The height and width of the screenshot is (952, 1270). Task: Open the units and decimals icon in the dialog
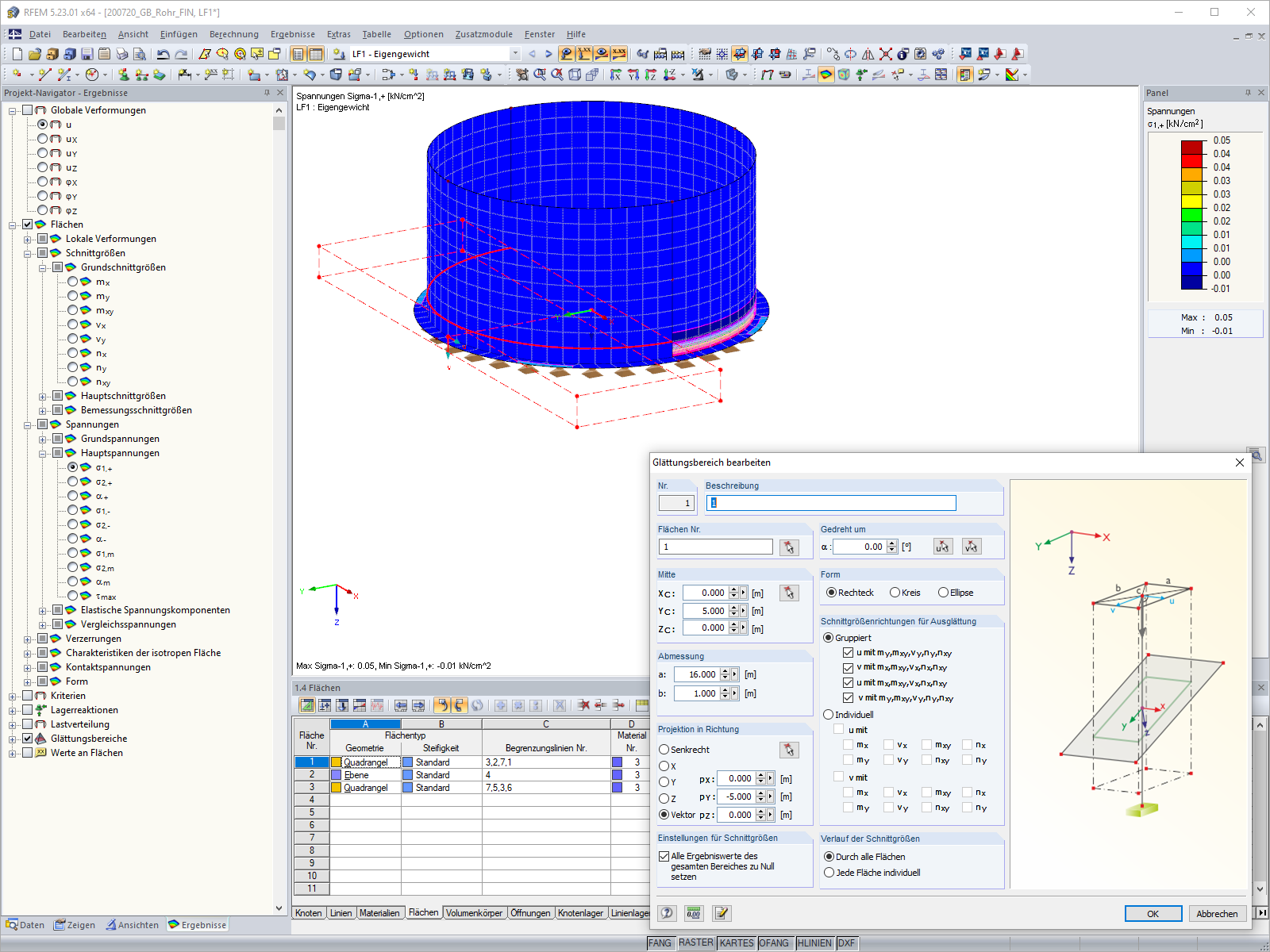(x=694, y=913)
